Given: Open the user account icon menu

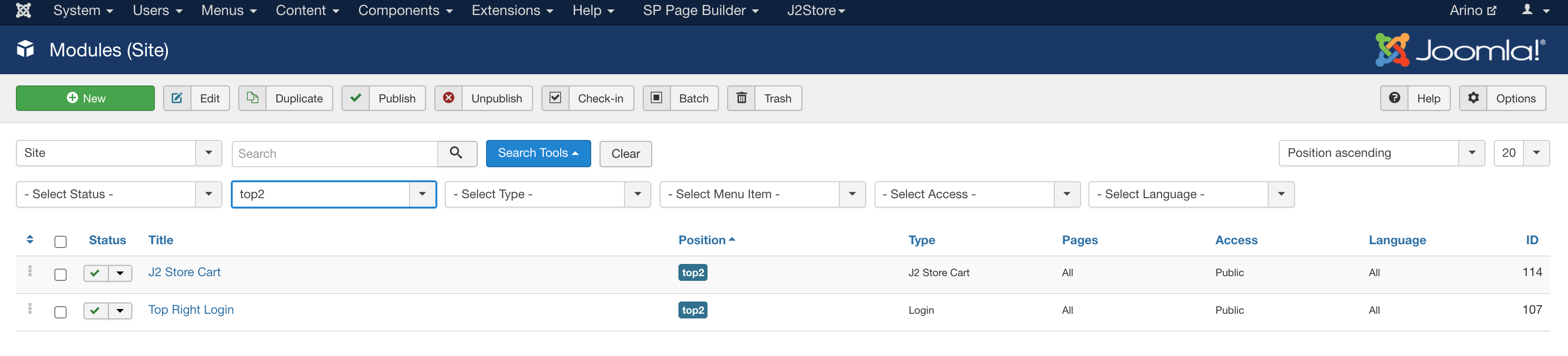Looking at the screenshot, I should coord(1534,10).
